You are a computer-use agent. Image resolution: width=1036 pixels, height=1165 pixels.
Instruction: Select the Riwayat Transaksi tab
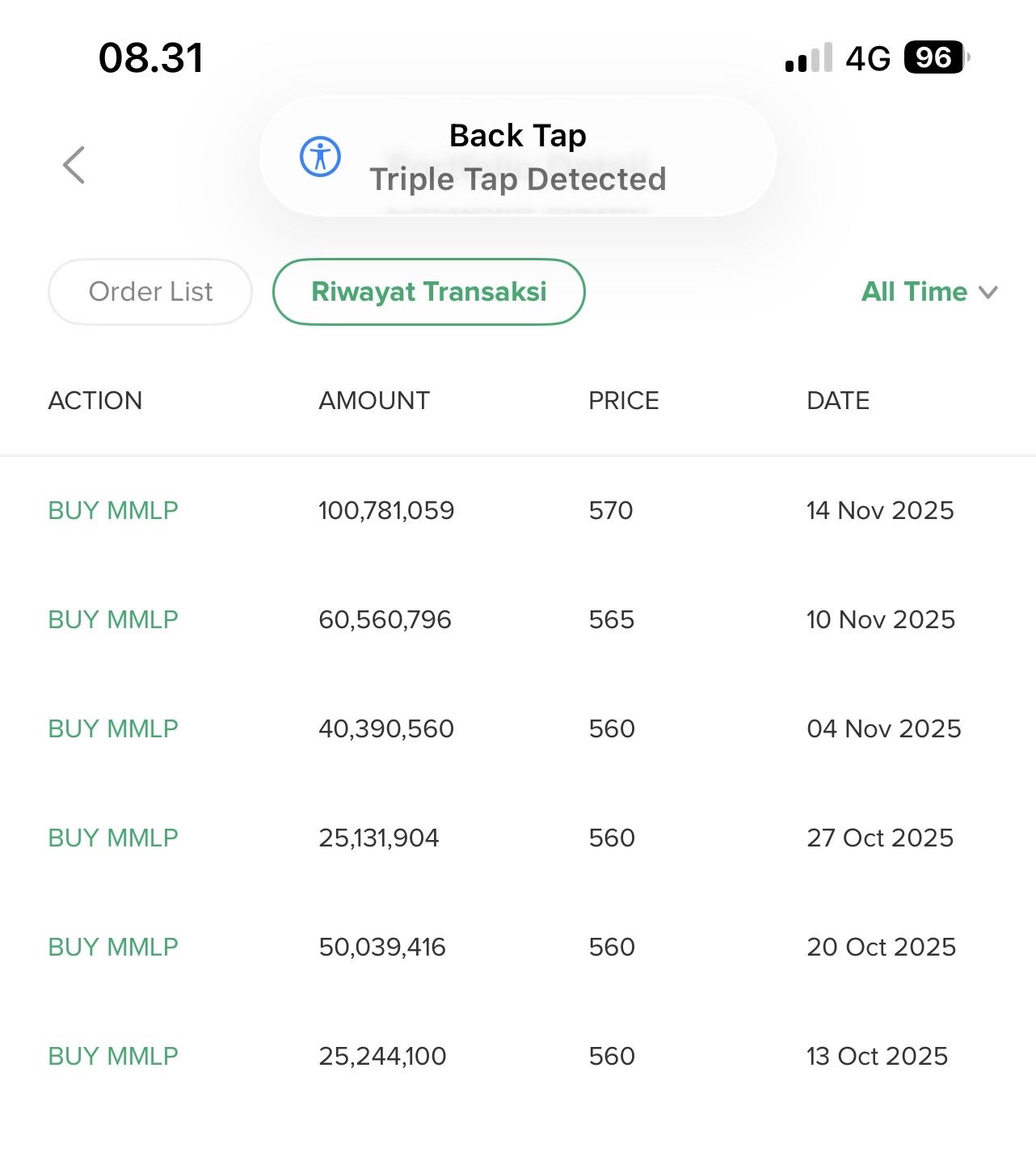tap(429, 292)
